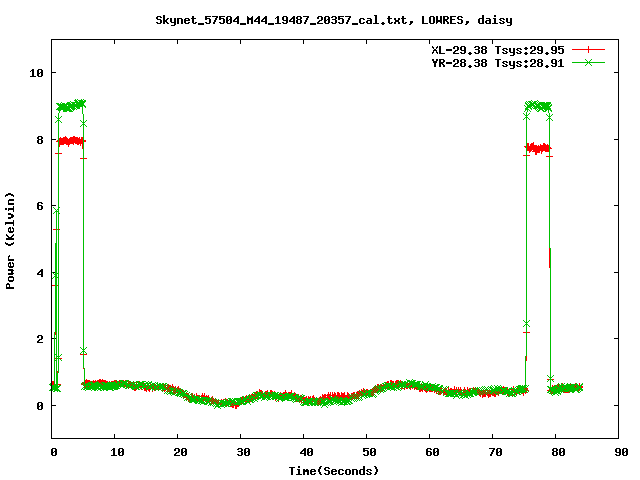Click y-axis tick label '8'

40,140
